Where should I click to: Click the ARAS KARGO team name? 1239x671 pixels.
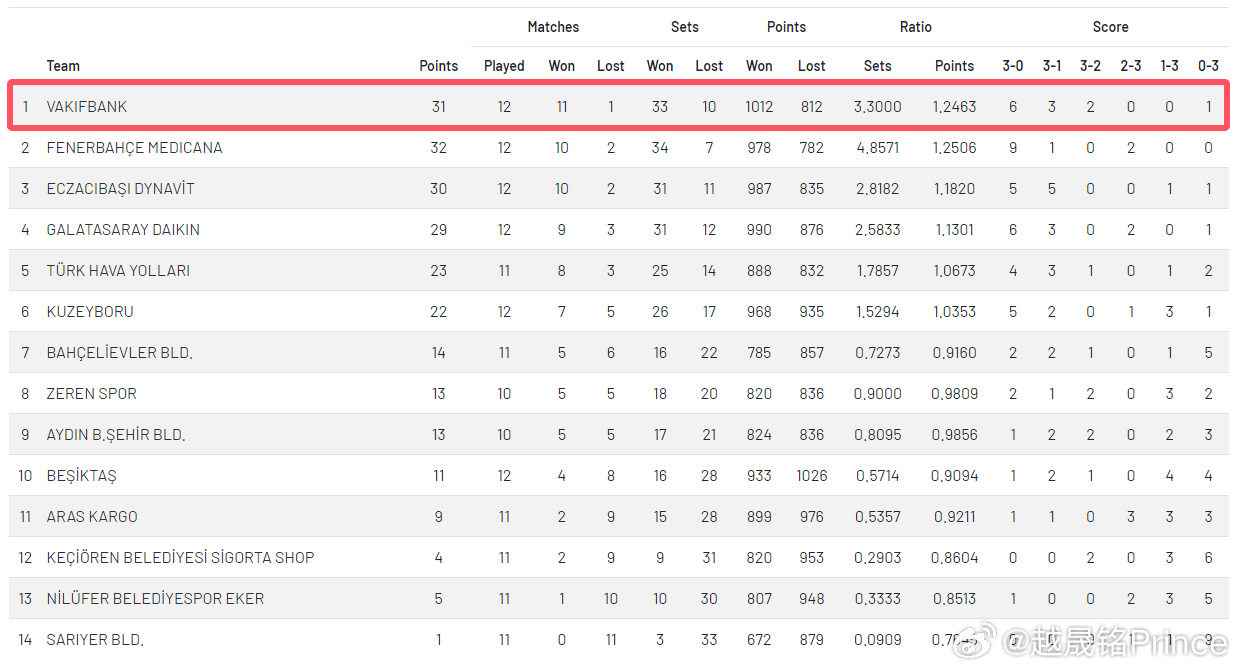coord(92,517)
